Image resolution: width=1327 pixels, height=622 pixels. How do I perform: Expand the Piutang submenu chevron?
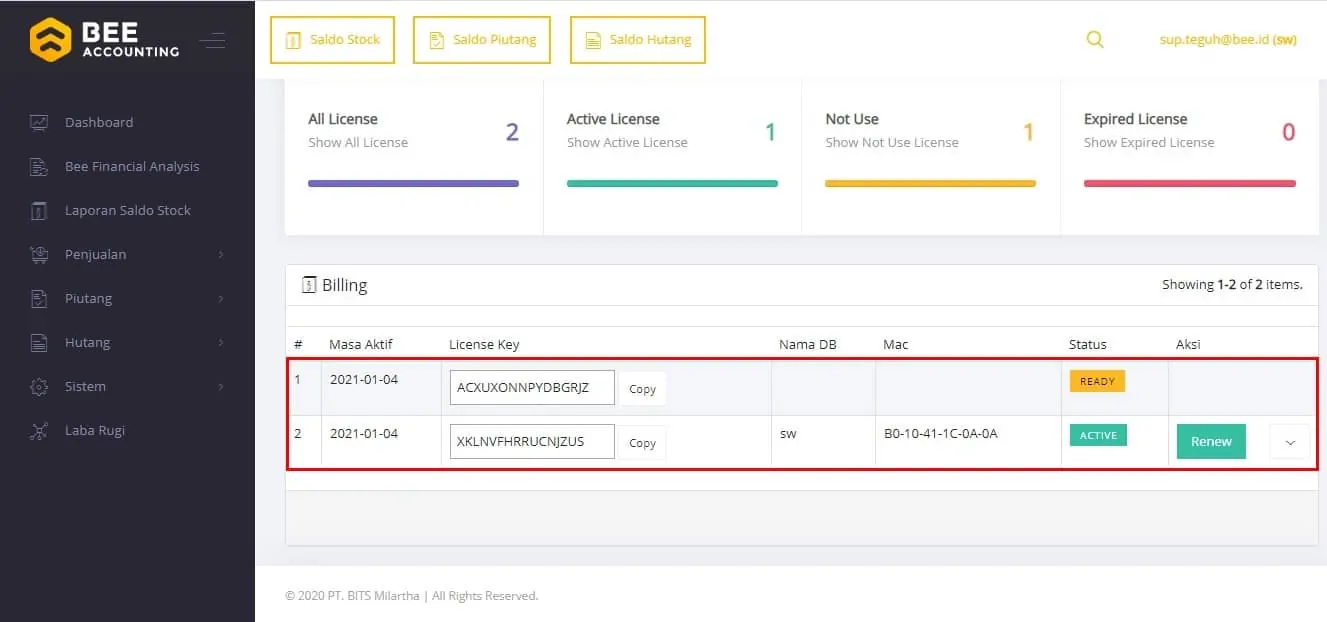tap(221, 299)
